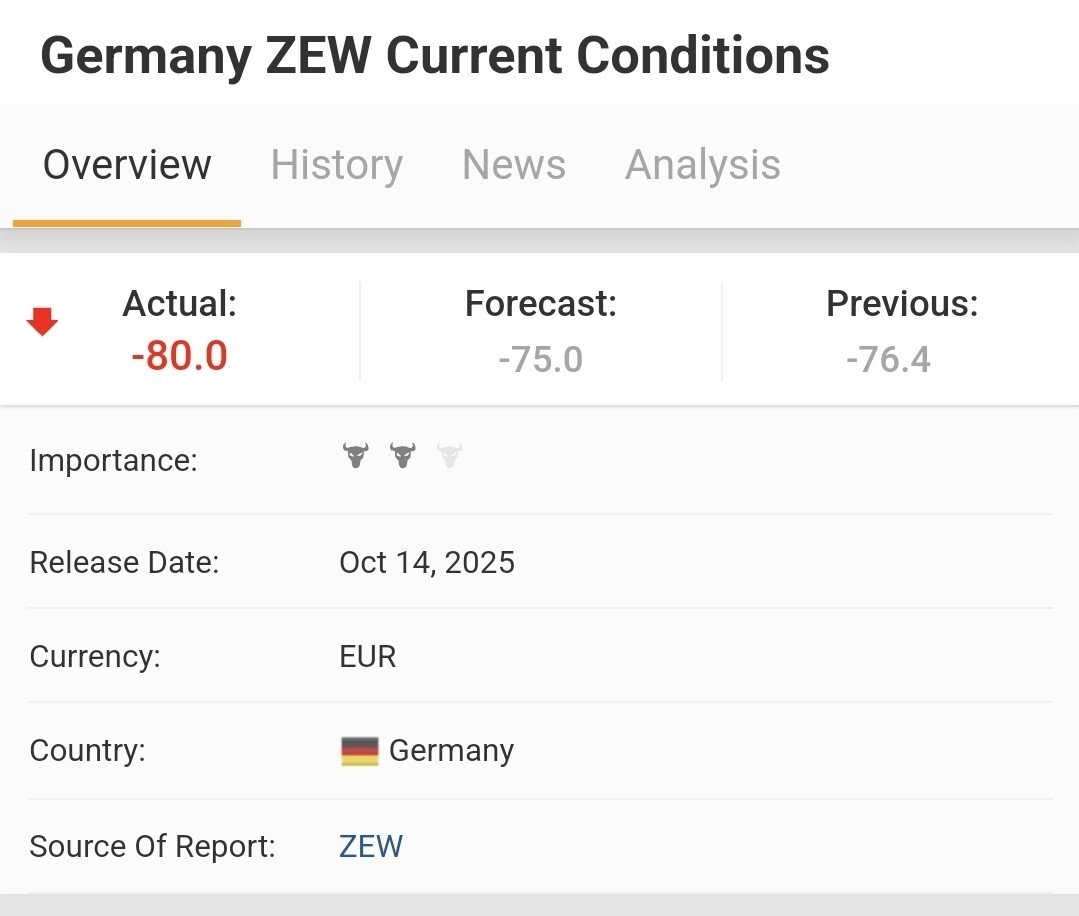Click the release date Oct 14, 2025
The image size is (1079, 916).
(x=427, y=563)
